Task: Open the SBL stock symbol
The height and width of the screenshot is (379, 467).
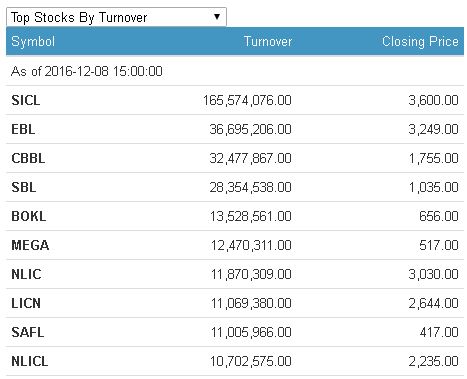Action: click(24, 187)
